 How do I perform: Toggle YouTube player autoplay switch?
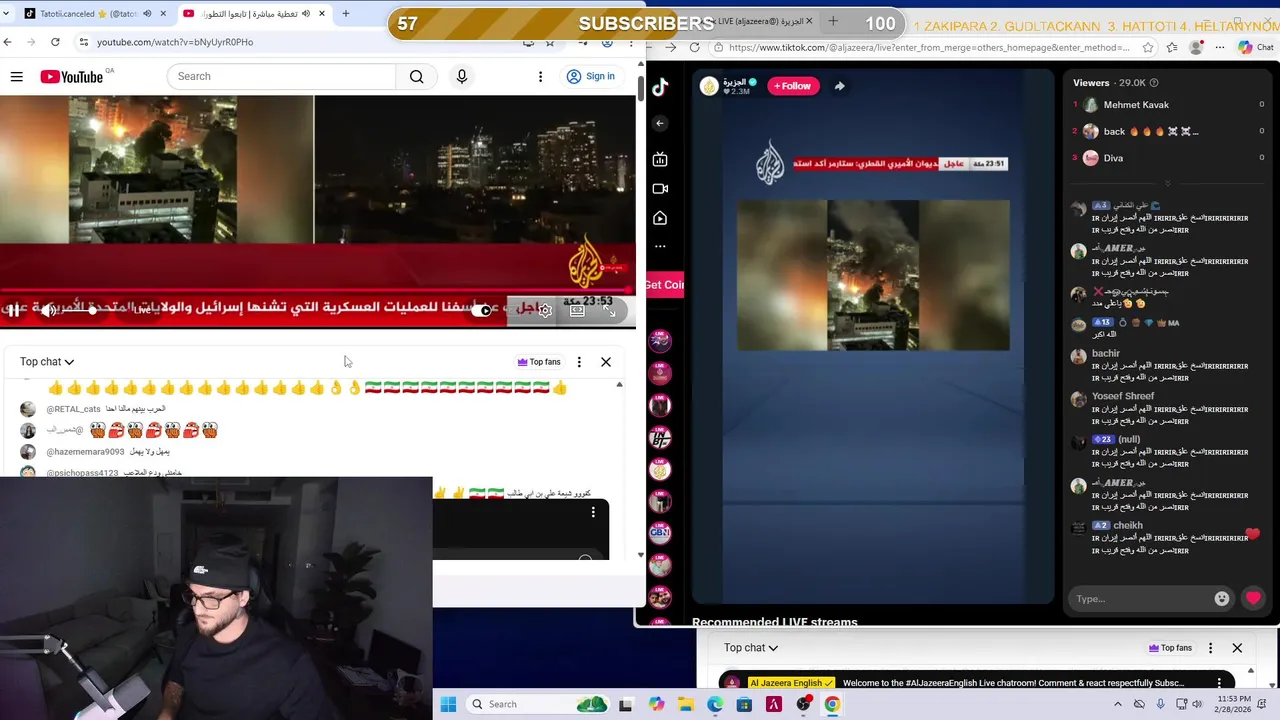482,311
